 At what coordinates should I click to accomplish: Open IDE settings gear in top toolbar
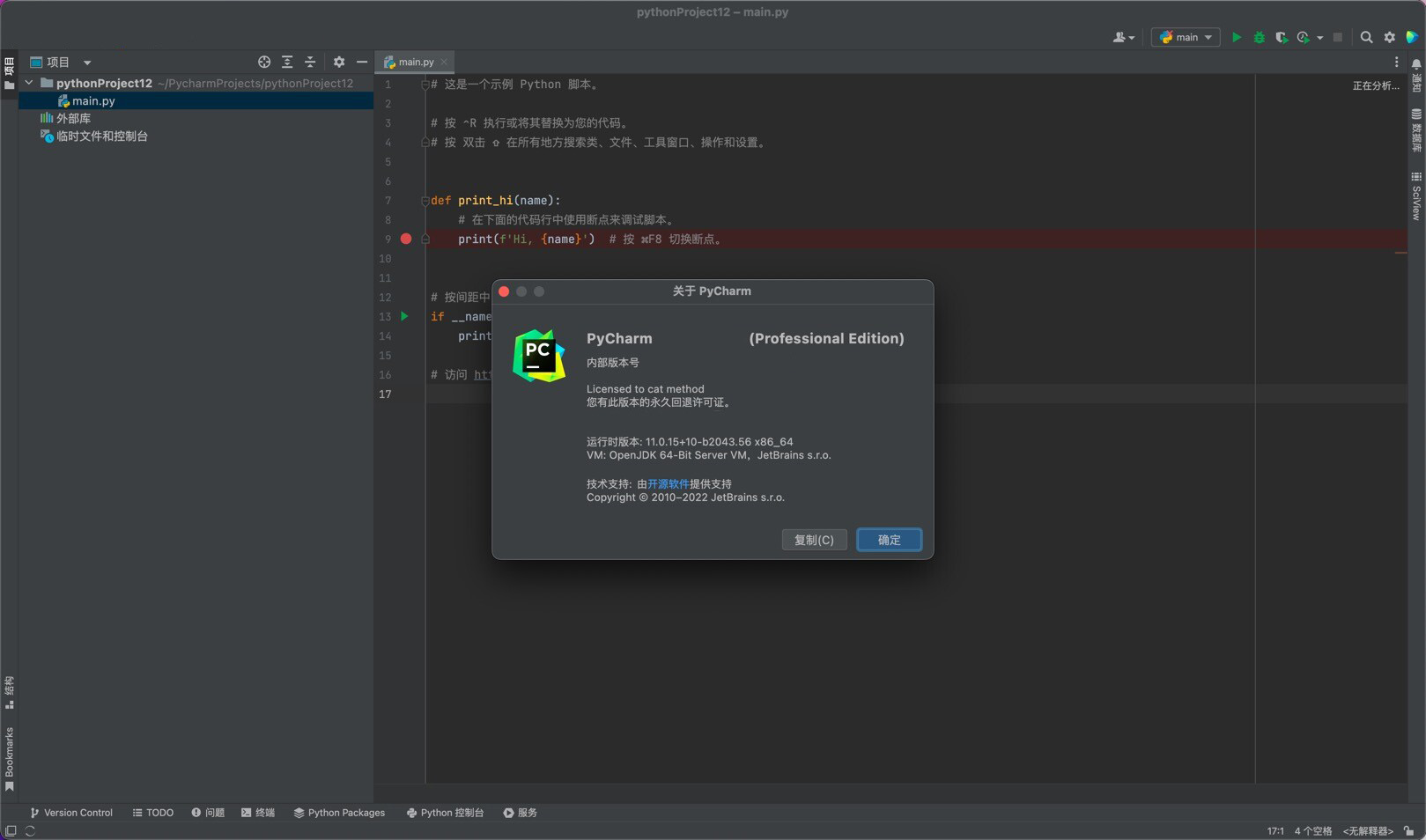pos(1389,37)
